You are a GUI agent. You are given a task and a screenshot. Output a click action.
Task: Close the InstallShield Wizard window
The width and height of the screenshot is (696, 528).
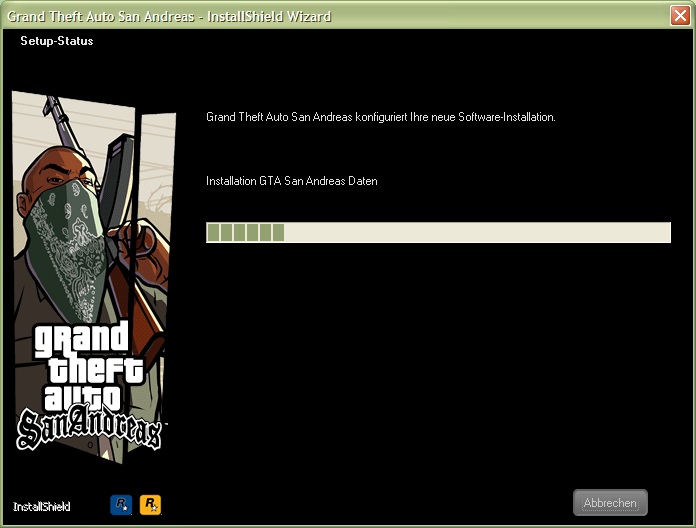[680, 16]
